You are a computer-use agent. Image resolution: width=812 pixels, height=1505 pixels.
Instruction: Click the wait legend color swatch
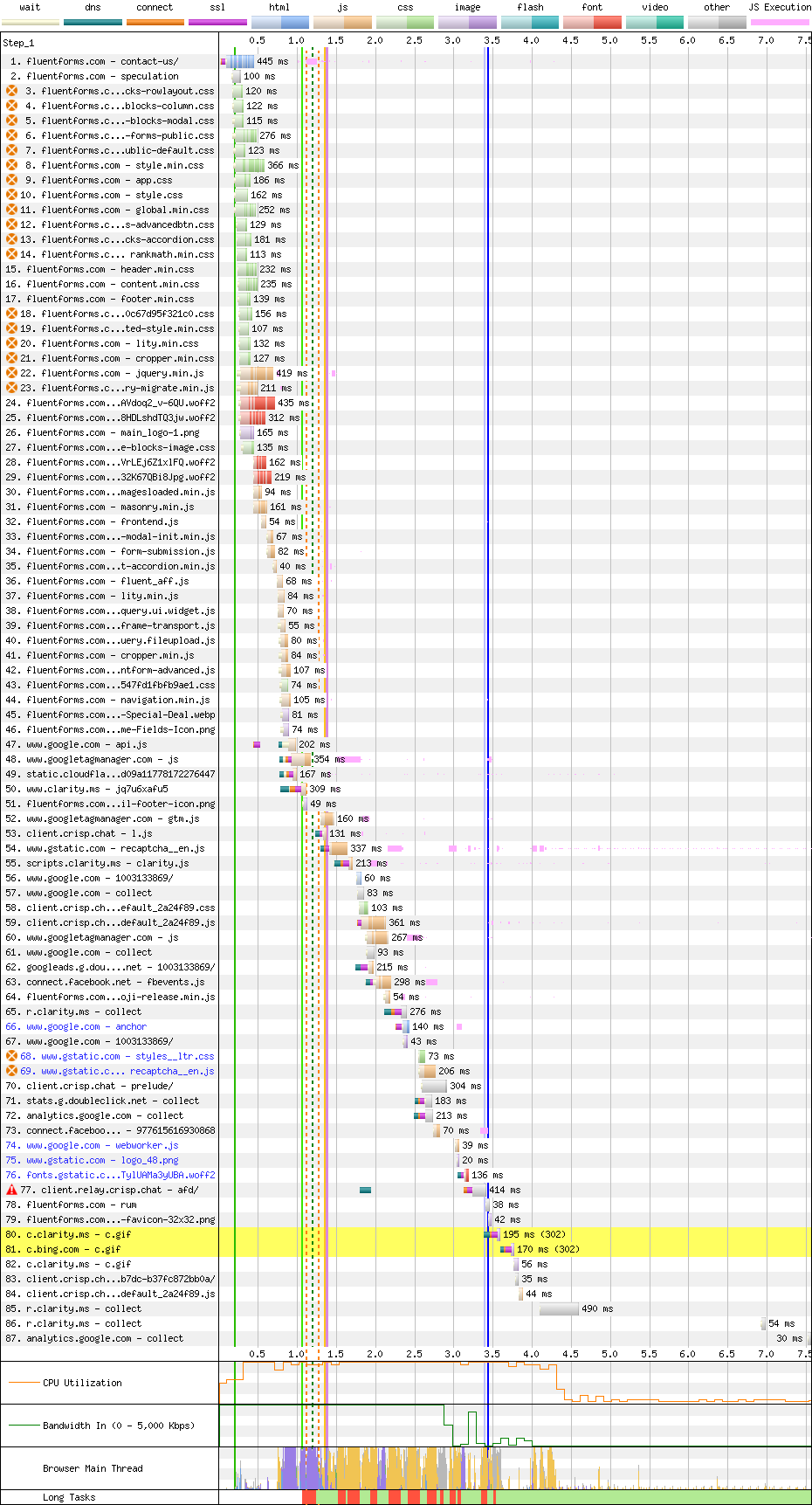click(31, 22)
